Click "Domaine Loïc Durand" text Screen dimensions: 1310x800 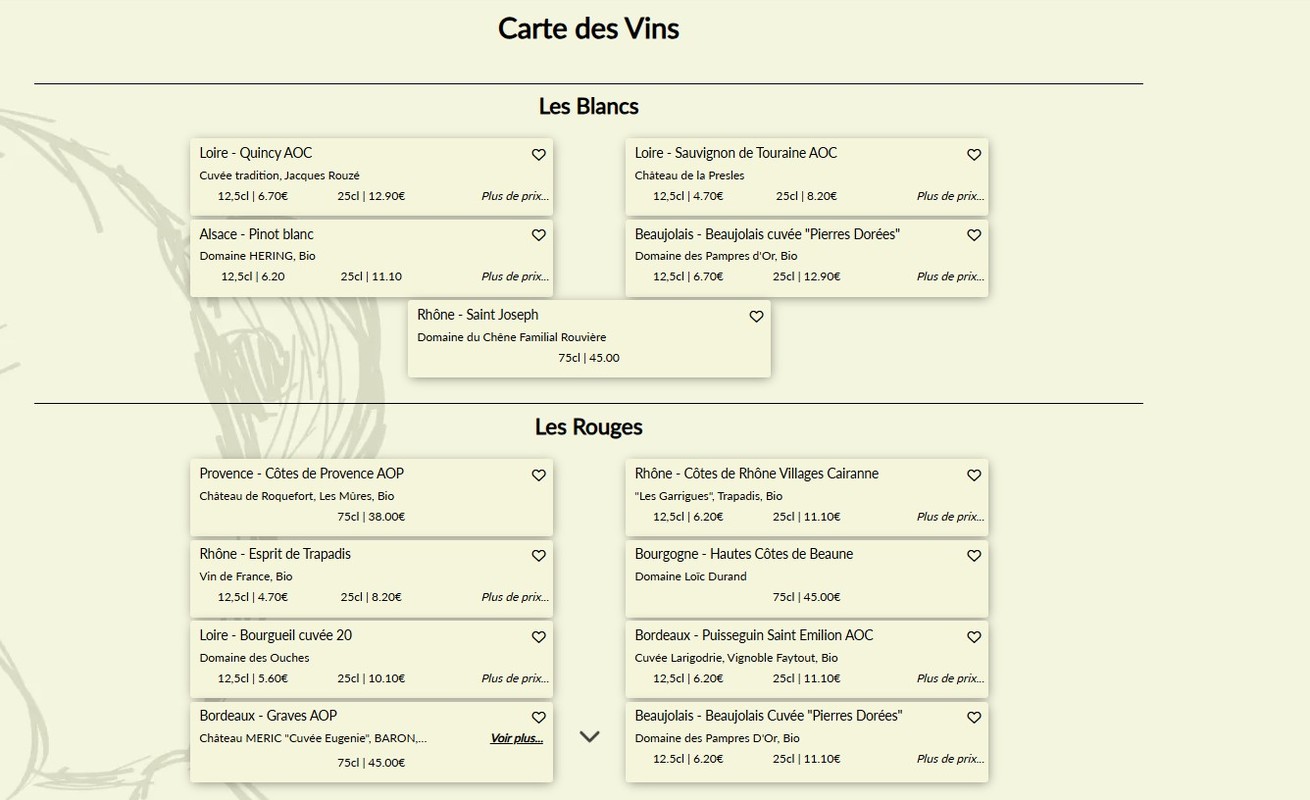pyautogui.click(x=691, y=576)
